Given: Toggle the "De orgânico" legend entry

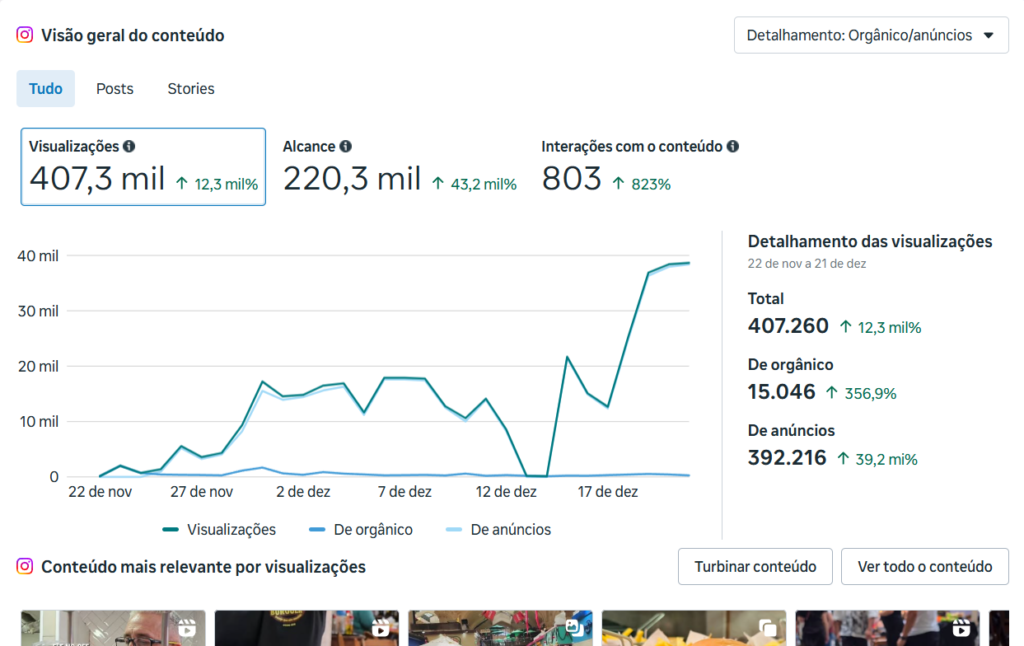Looking at the screenshot, I should (x=361, y=530).
